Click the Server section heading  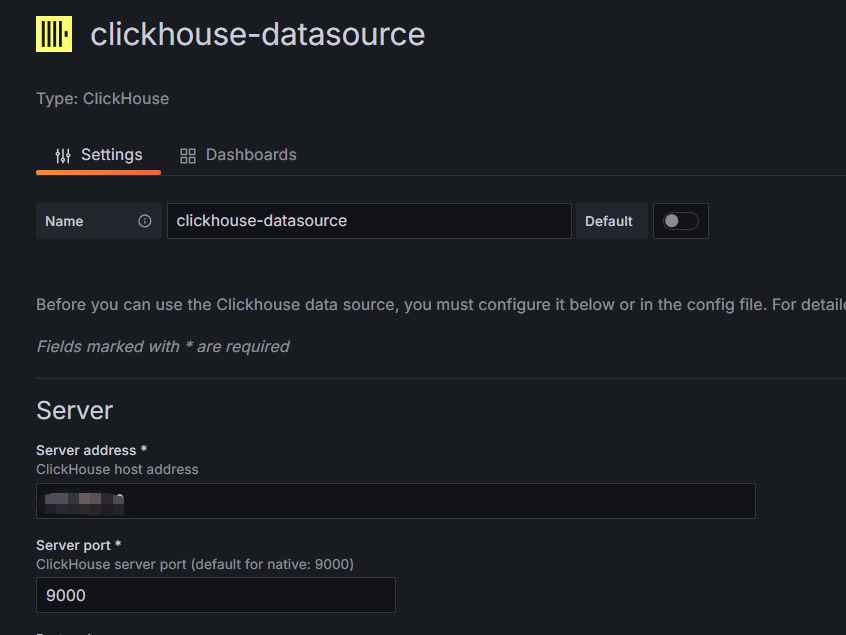[75, 410]
